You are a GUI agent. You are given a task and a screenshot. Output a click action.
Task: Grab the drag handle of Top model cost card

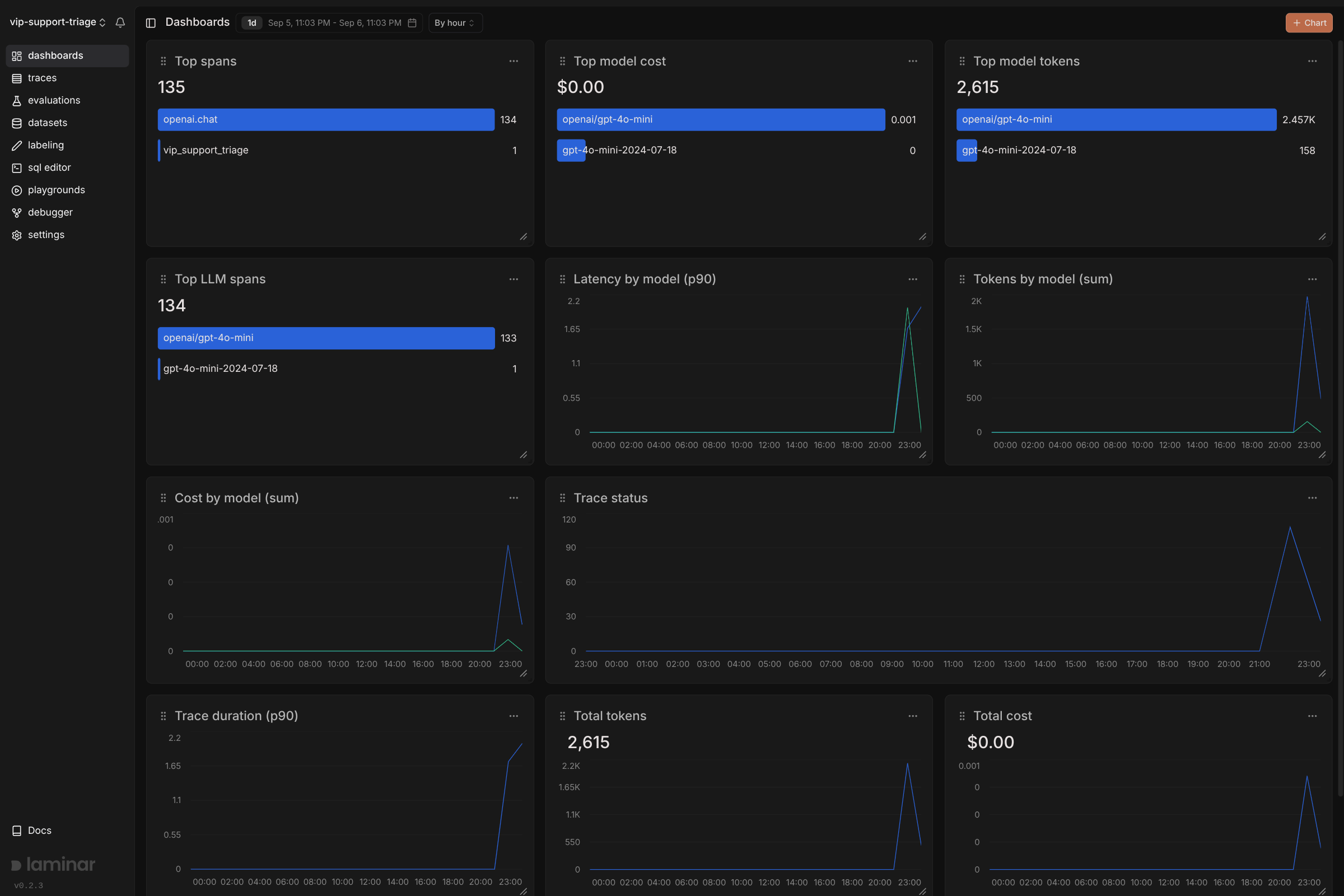[562, 61]
